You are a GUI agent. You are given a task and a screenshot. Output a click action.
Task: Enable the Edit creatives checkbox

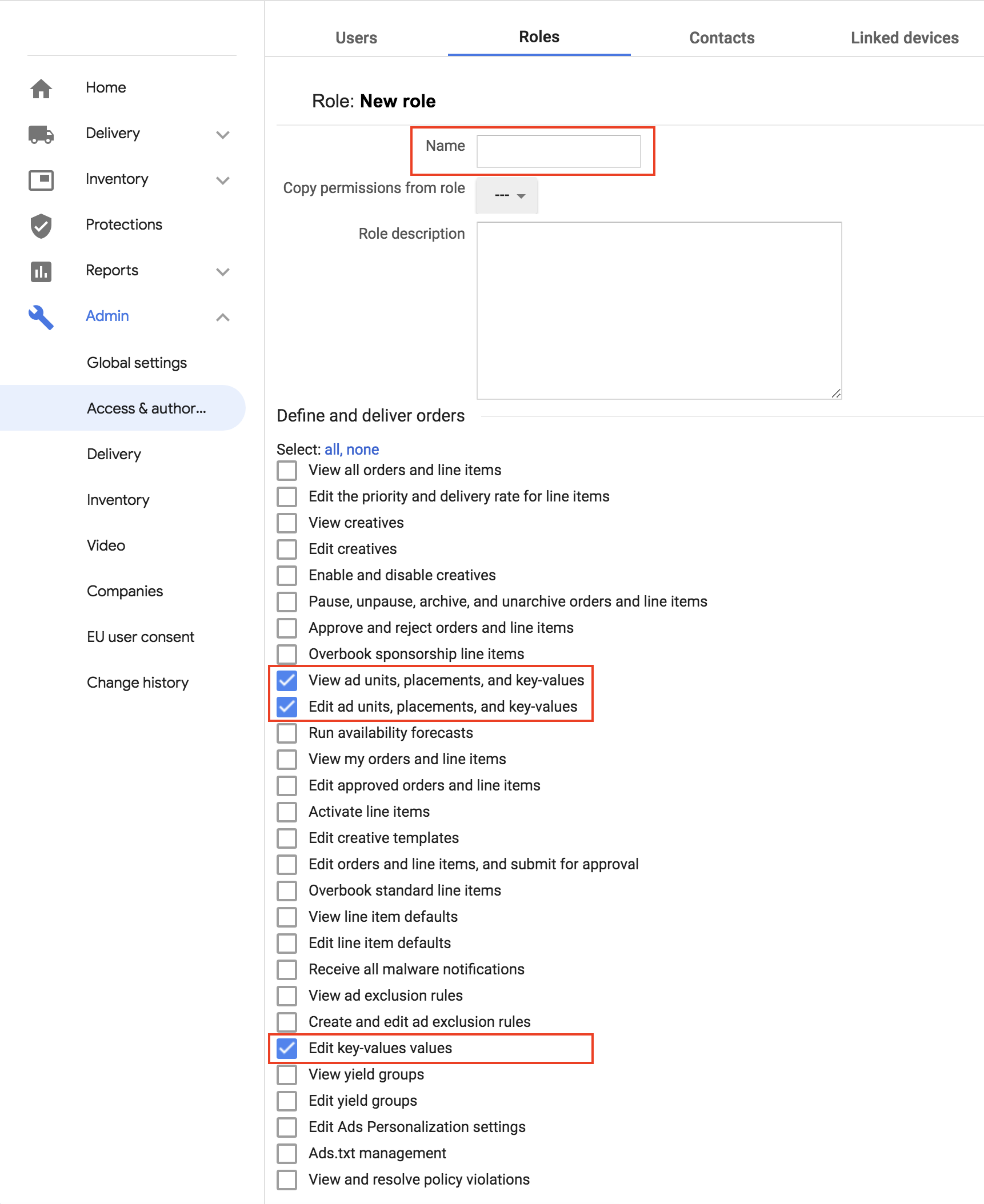click(x=287, y=549)
